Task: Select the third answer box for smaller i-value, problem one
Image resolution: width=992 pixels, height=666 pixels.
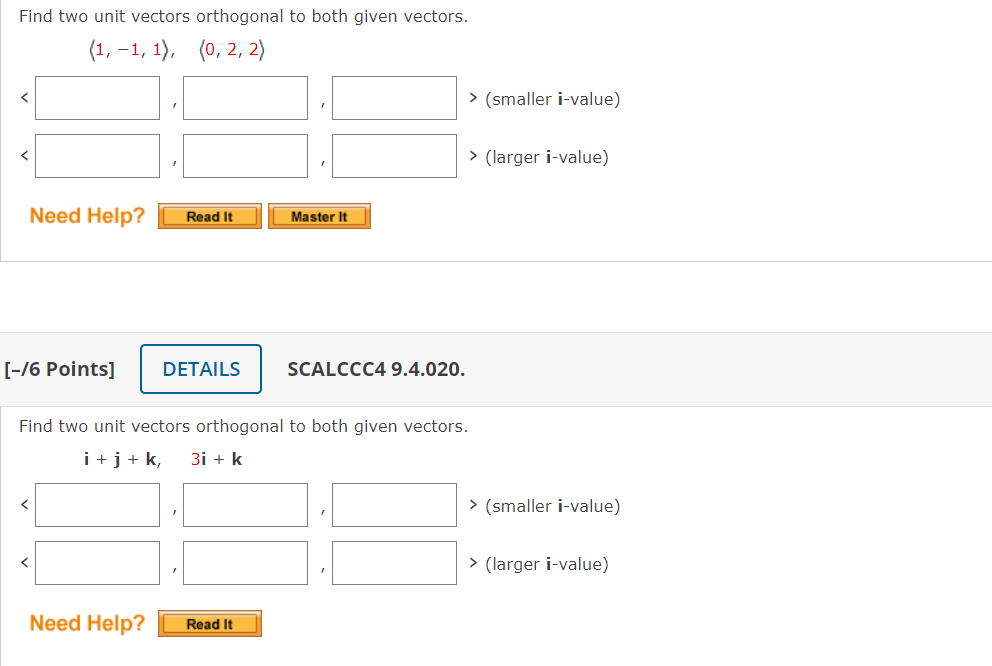Action: [x=393, y=97]
